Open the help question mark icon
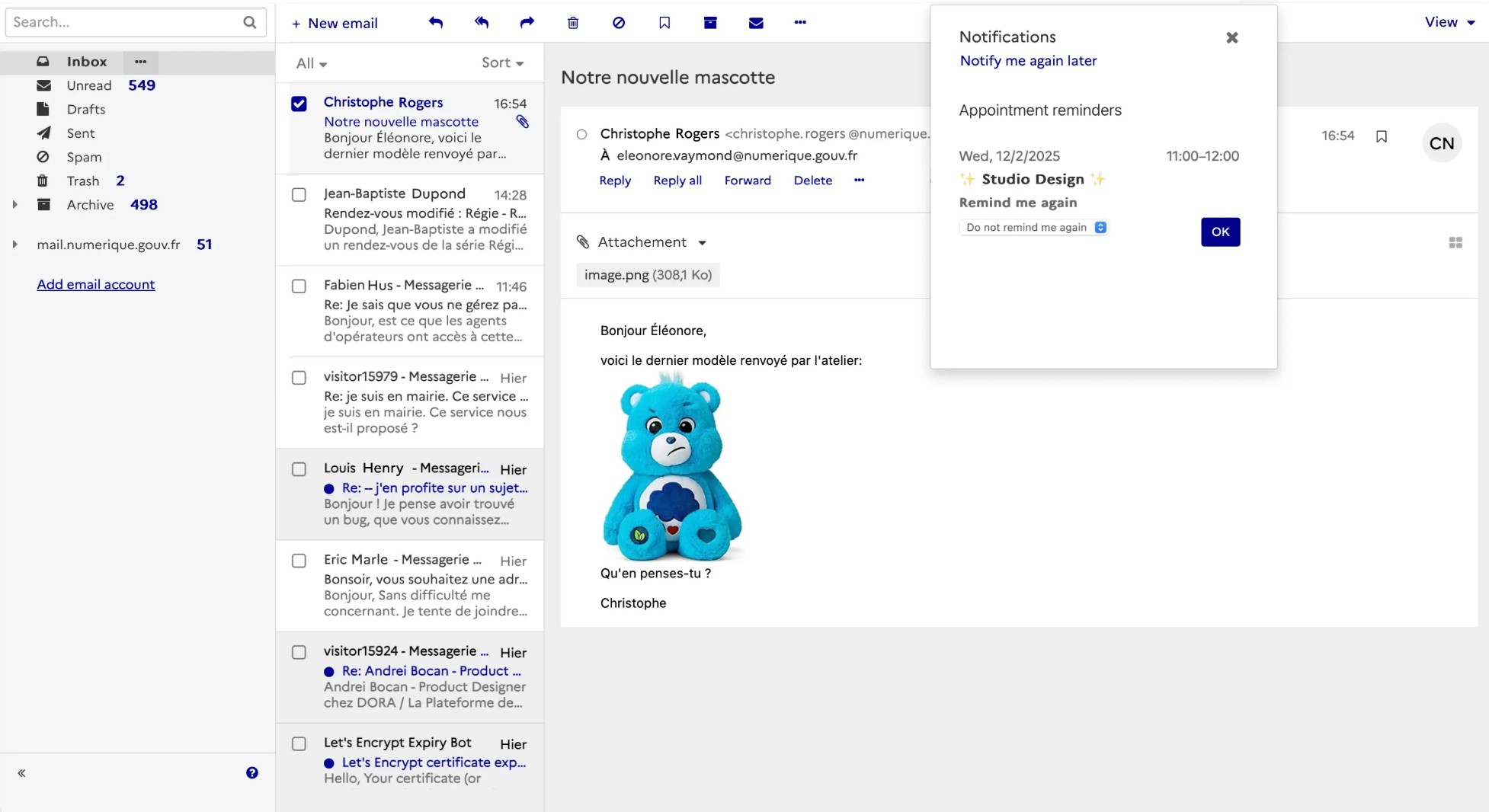 (x=252, y=773)
